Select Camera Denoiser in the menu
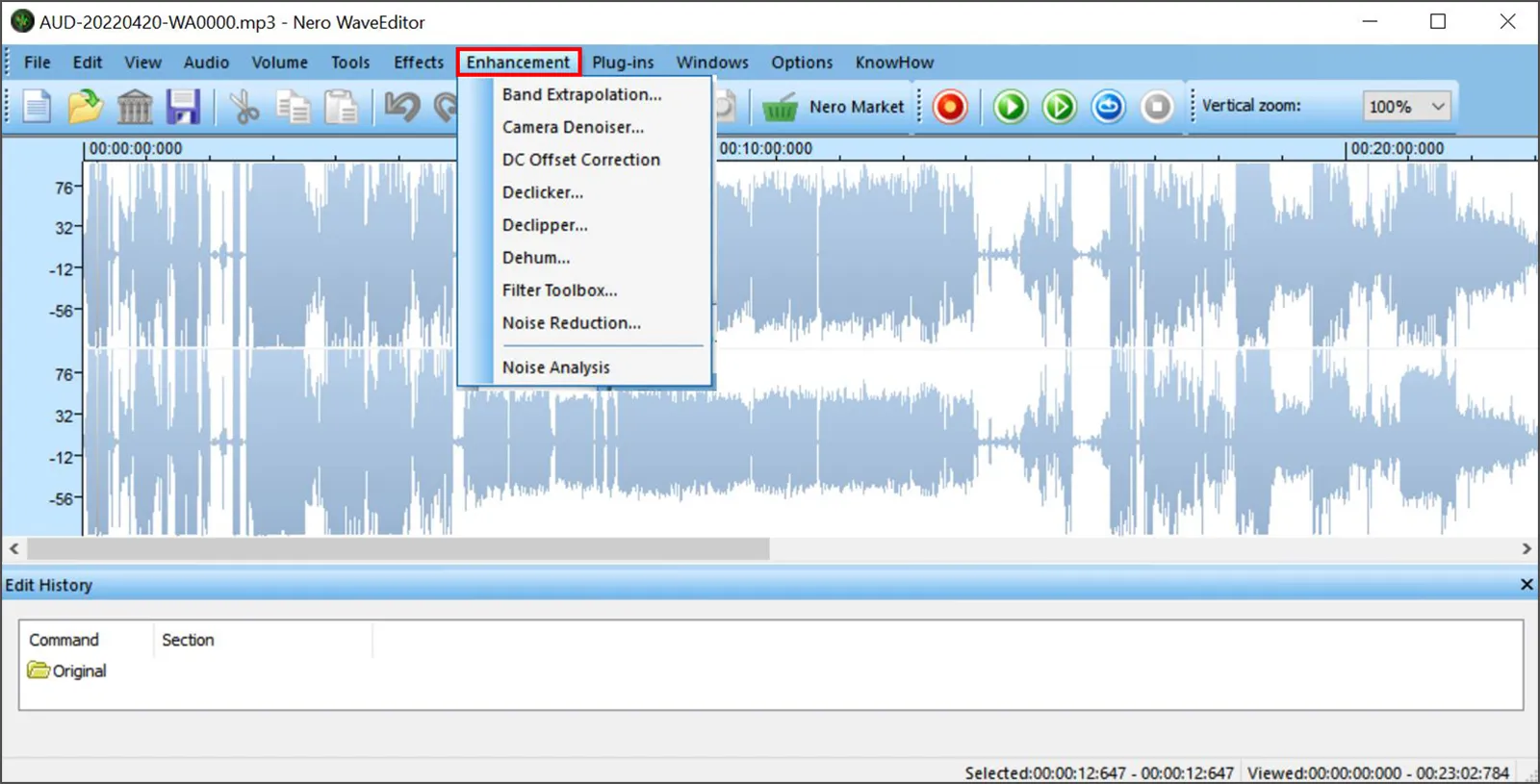Image resolution: width=1540 pixels, height=784 pixels. 584,127
